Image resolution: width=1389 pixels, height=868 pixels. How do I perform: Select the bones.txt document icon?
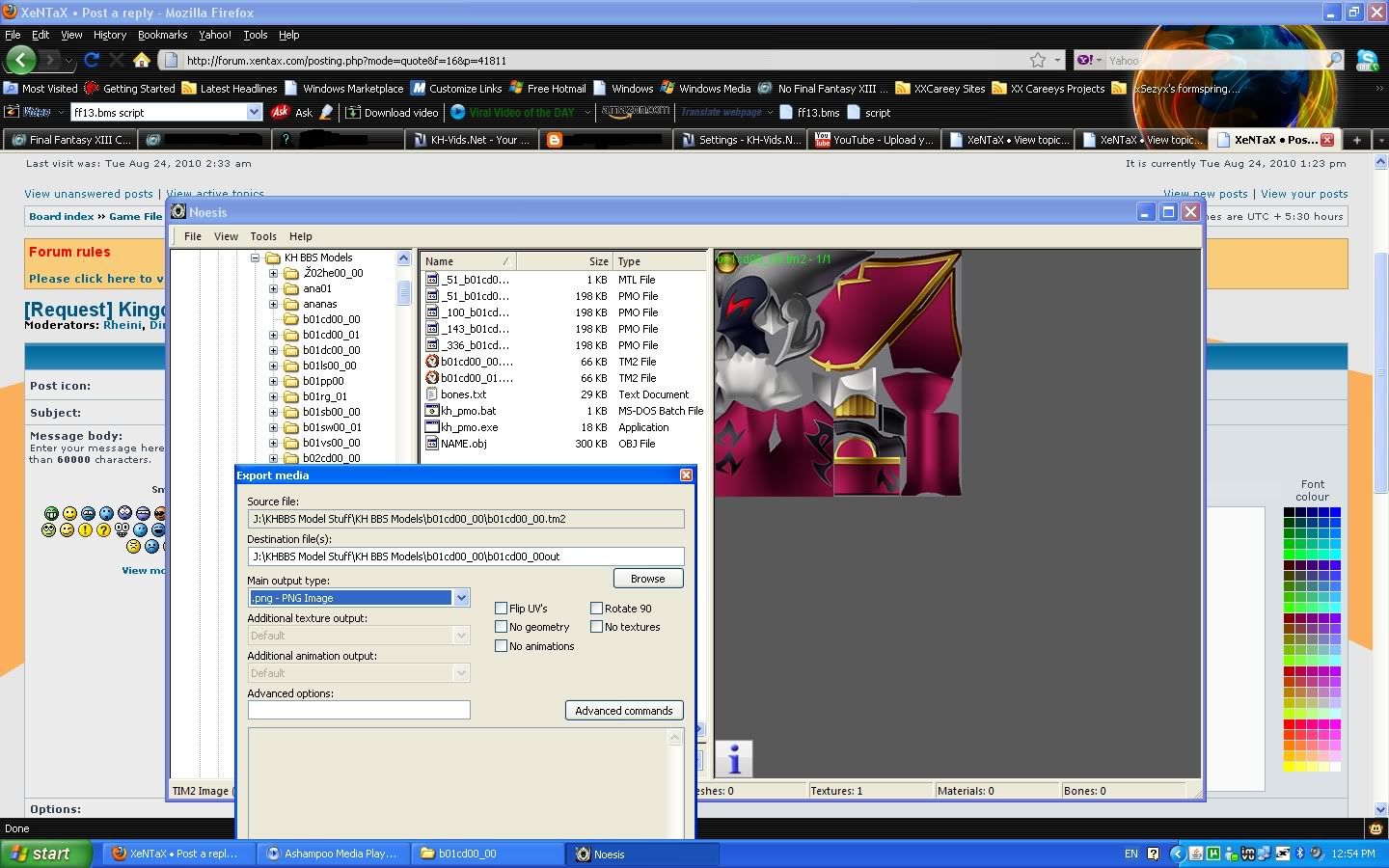click(432, 394)
